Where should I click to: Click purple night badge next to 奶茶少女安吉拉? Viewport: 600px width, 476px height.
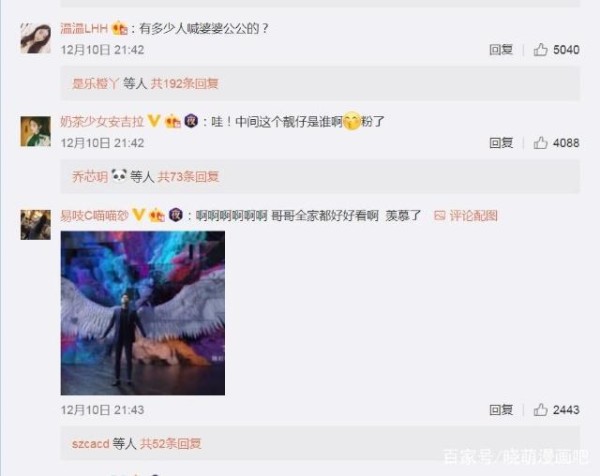coord(191,121)
